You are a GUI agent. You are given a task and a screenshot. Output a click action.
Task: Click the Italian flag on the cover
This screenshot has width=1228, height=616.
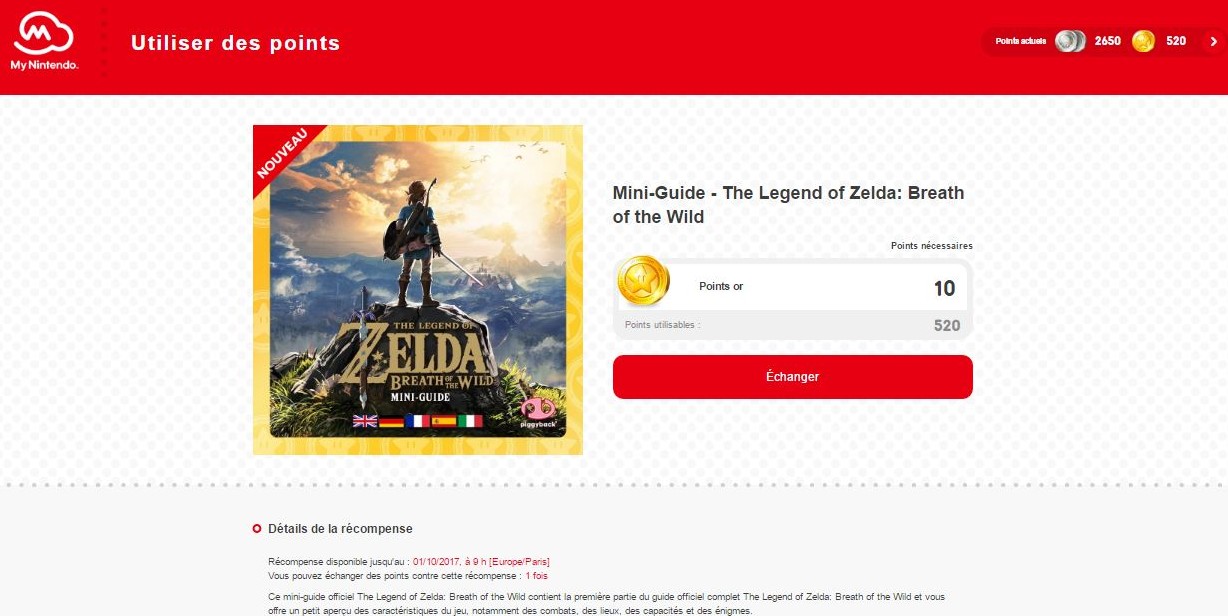point(470,421)
